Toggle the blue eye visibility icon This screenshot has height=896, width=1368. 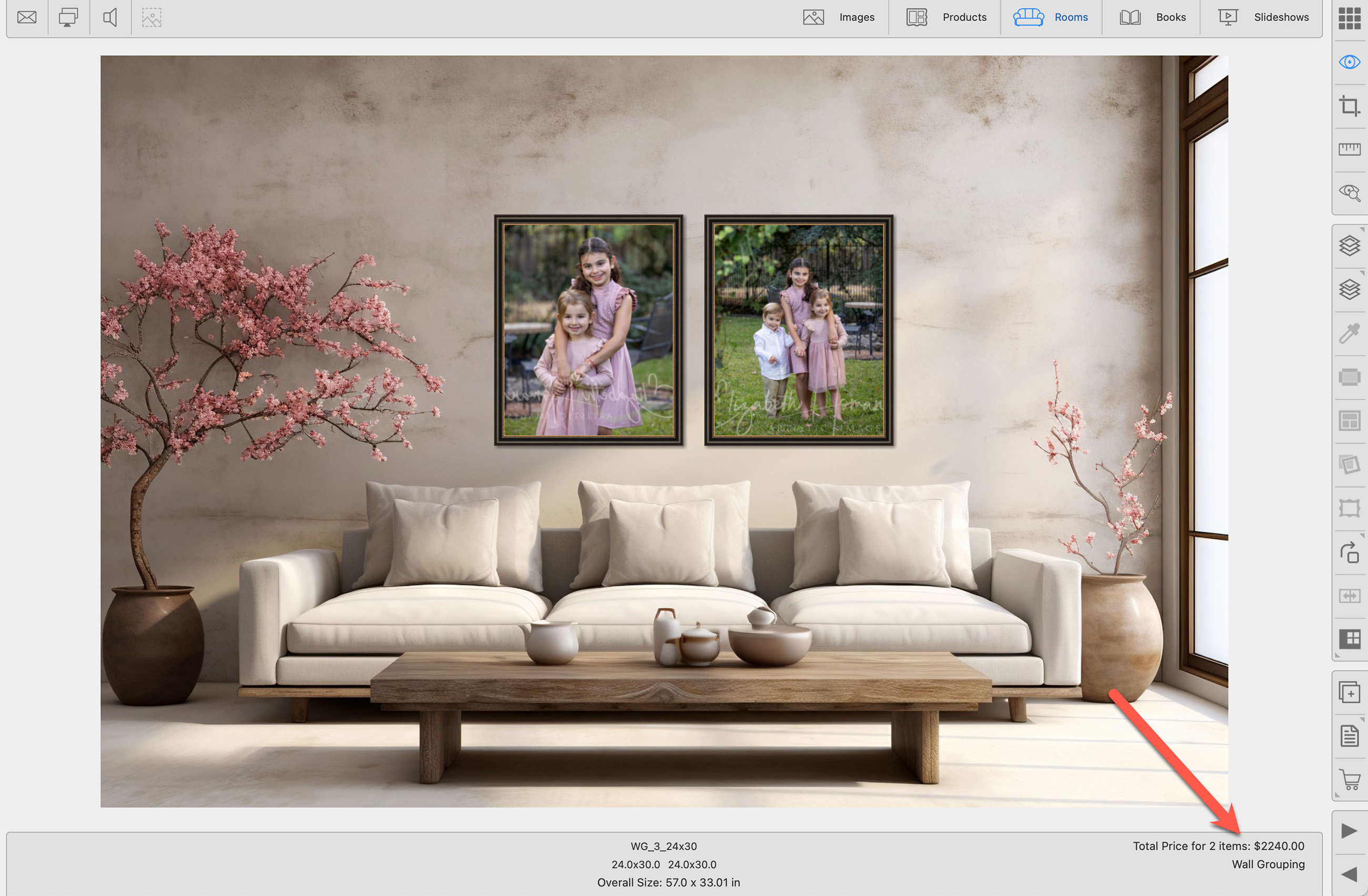tap(1349, 62)
